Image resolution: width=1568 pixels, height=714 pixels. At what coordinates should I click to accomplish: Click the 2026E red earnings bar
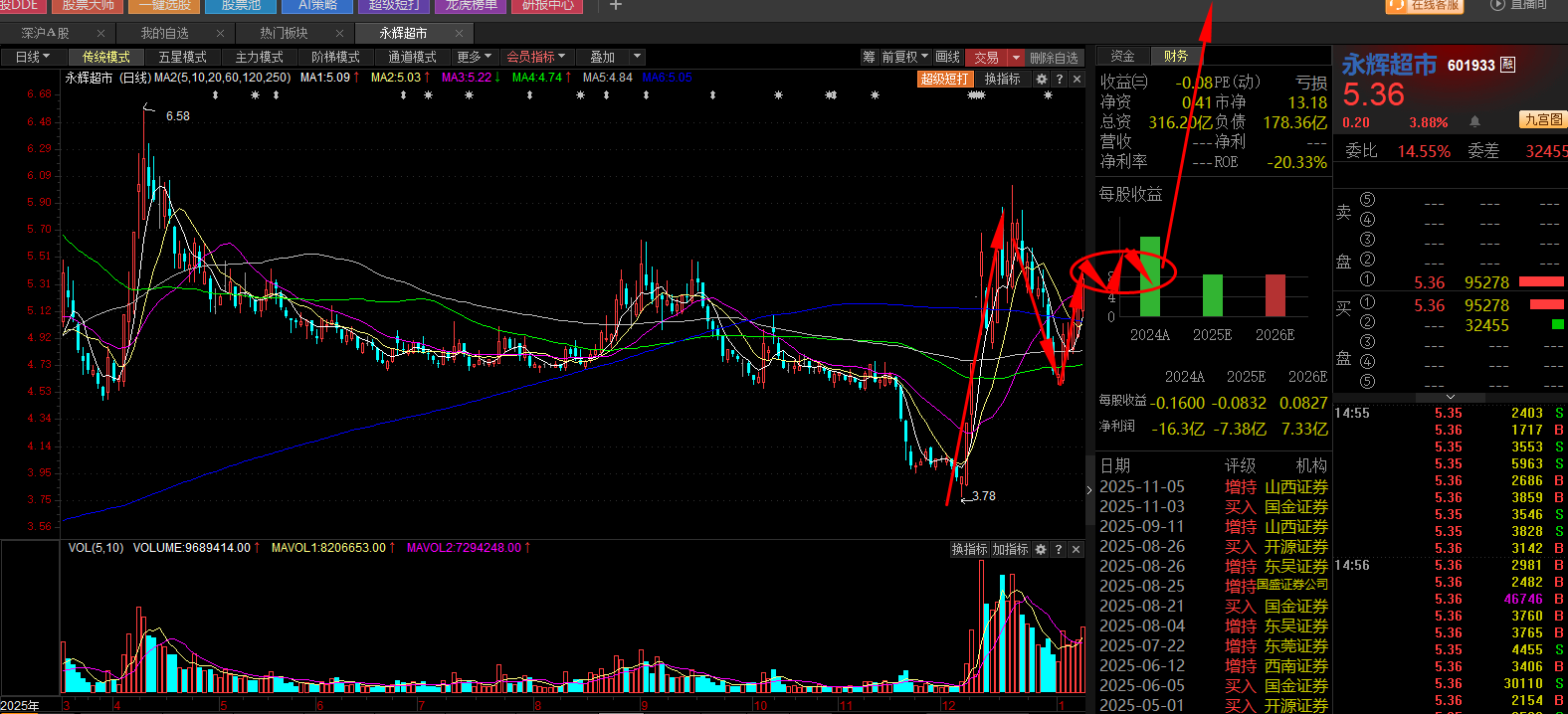[1274, 295]
